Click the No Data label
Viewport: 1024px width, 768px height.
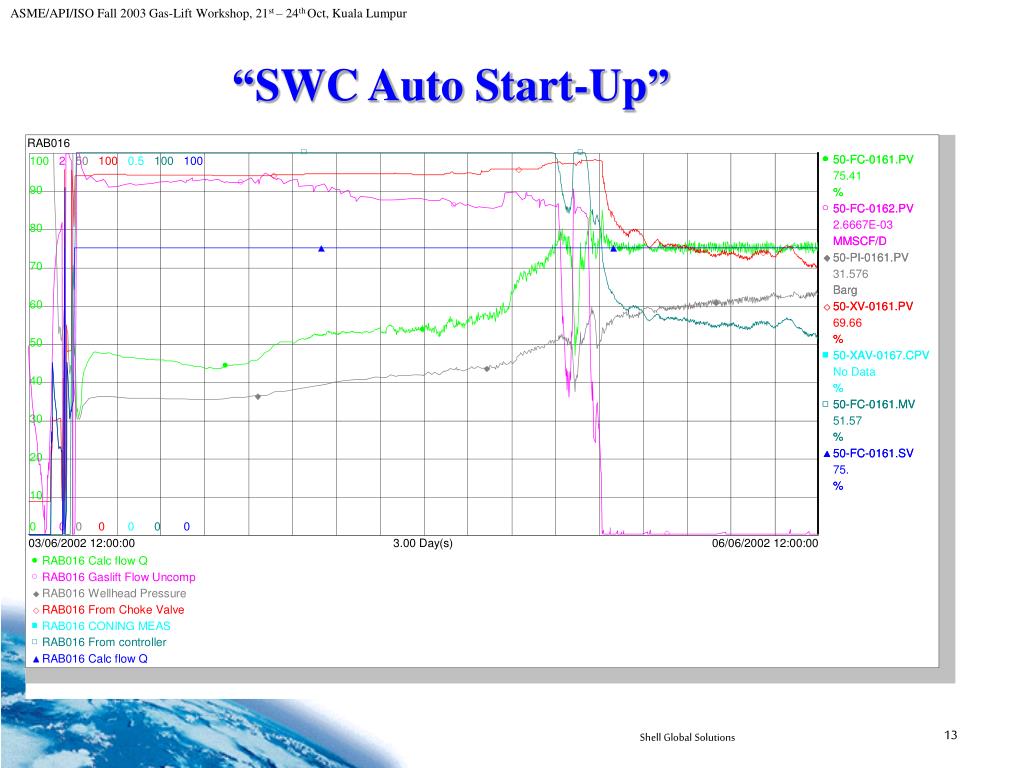pos(854,372)
